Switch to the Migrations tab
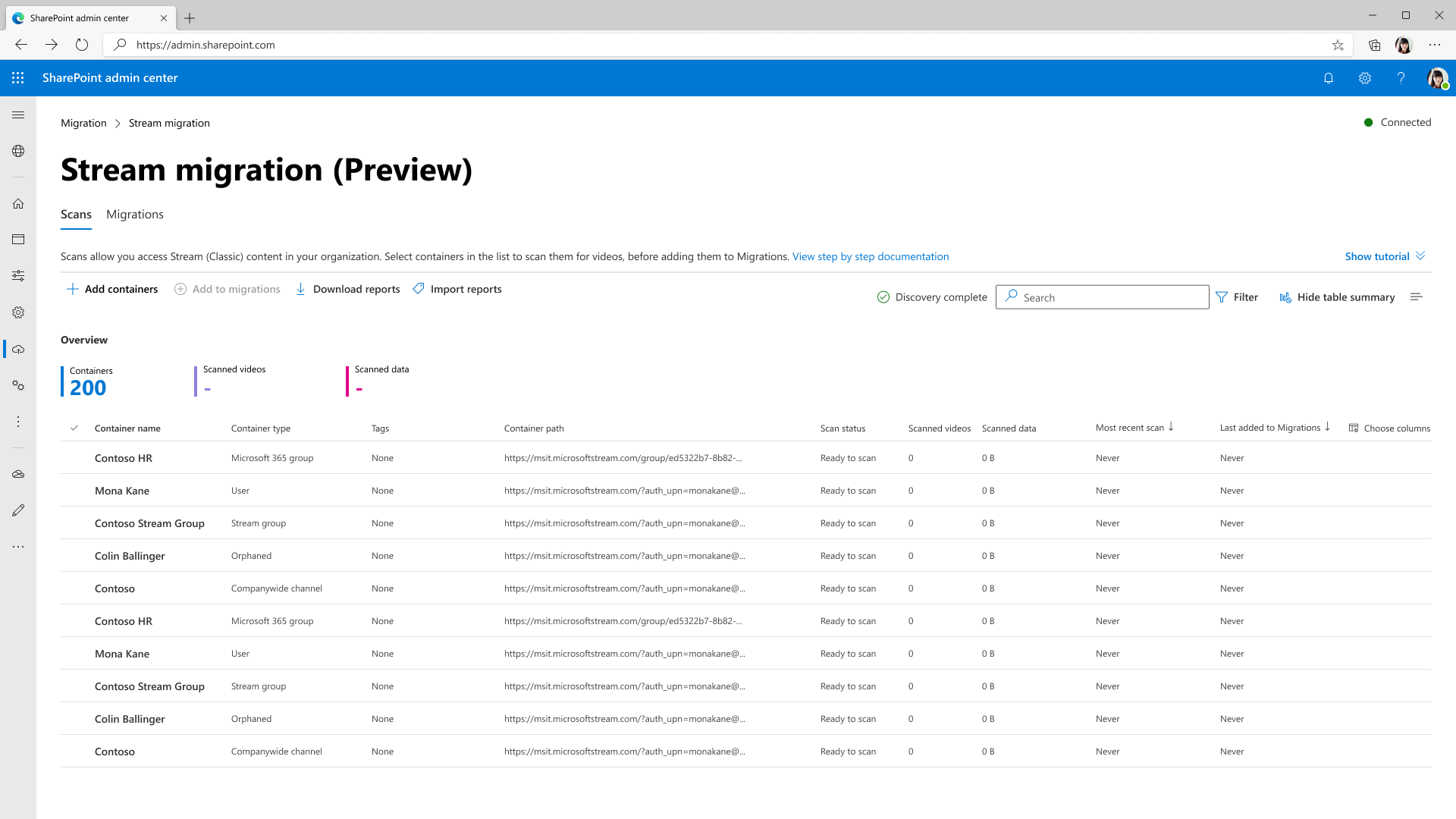This screenshot has width=1456, height=819. 134,215
